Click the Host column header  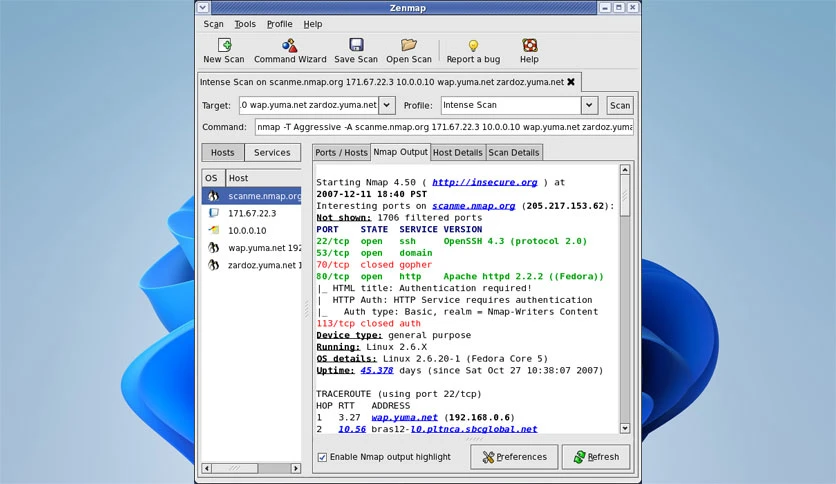click(263, 178)
